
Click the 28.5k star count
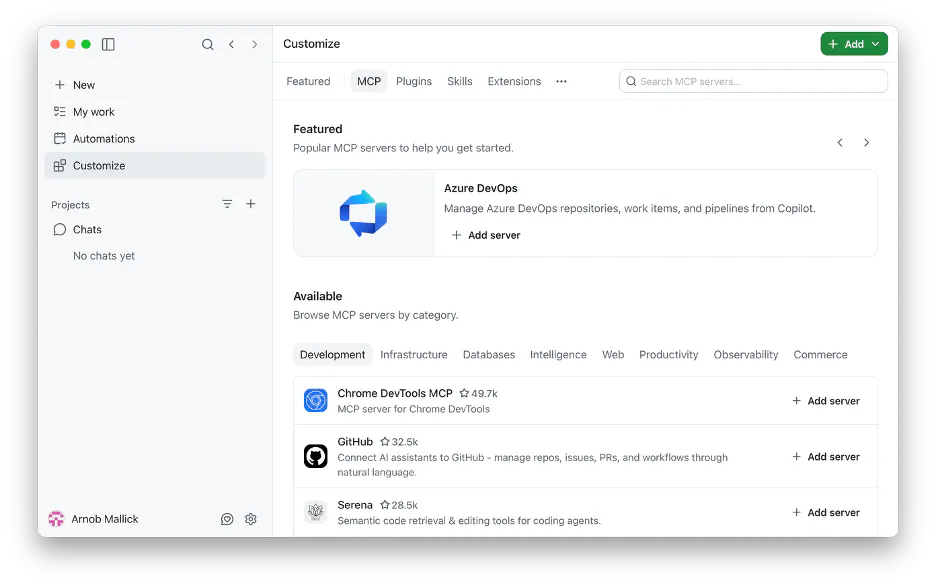399,505
